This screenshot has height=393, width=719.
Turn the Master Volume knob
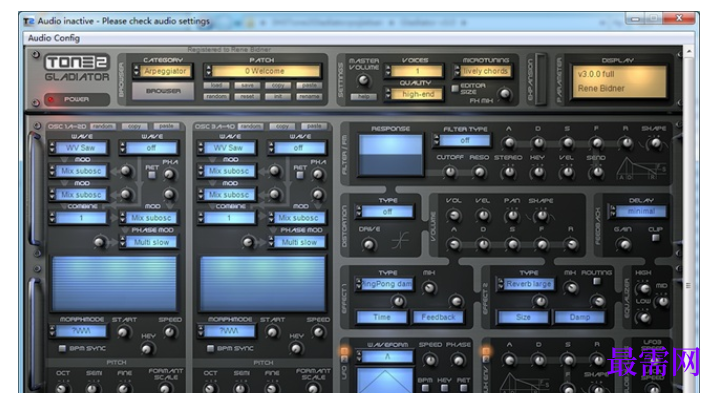363,81
